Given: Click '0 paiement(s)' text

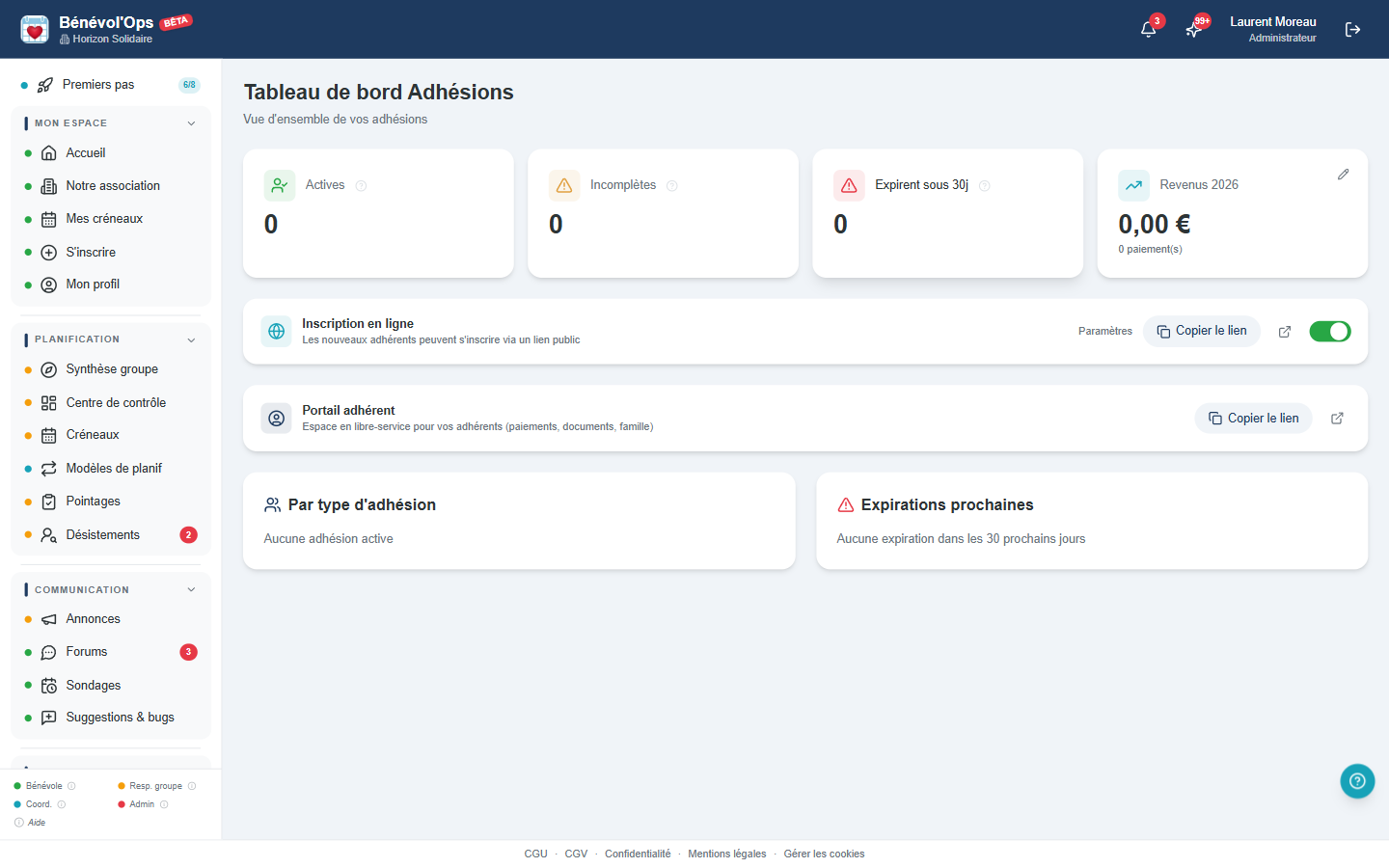Looking at the screenshot, I should pos(1150,250).
